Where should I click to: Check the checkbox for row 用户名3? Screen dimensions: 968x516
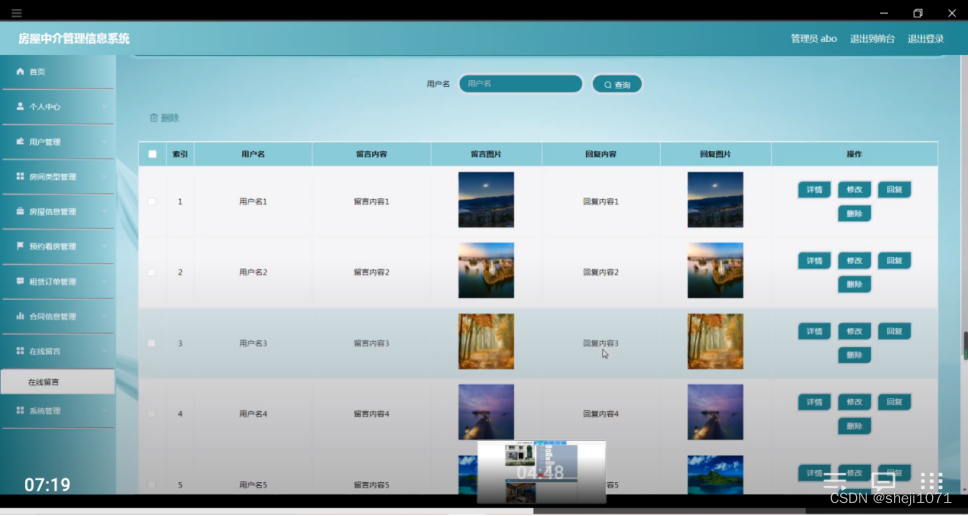click(x=152, y=343)
